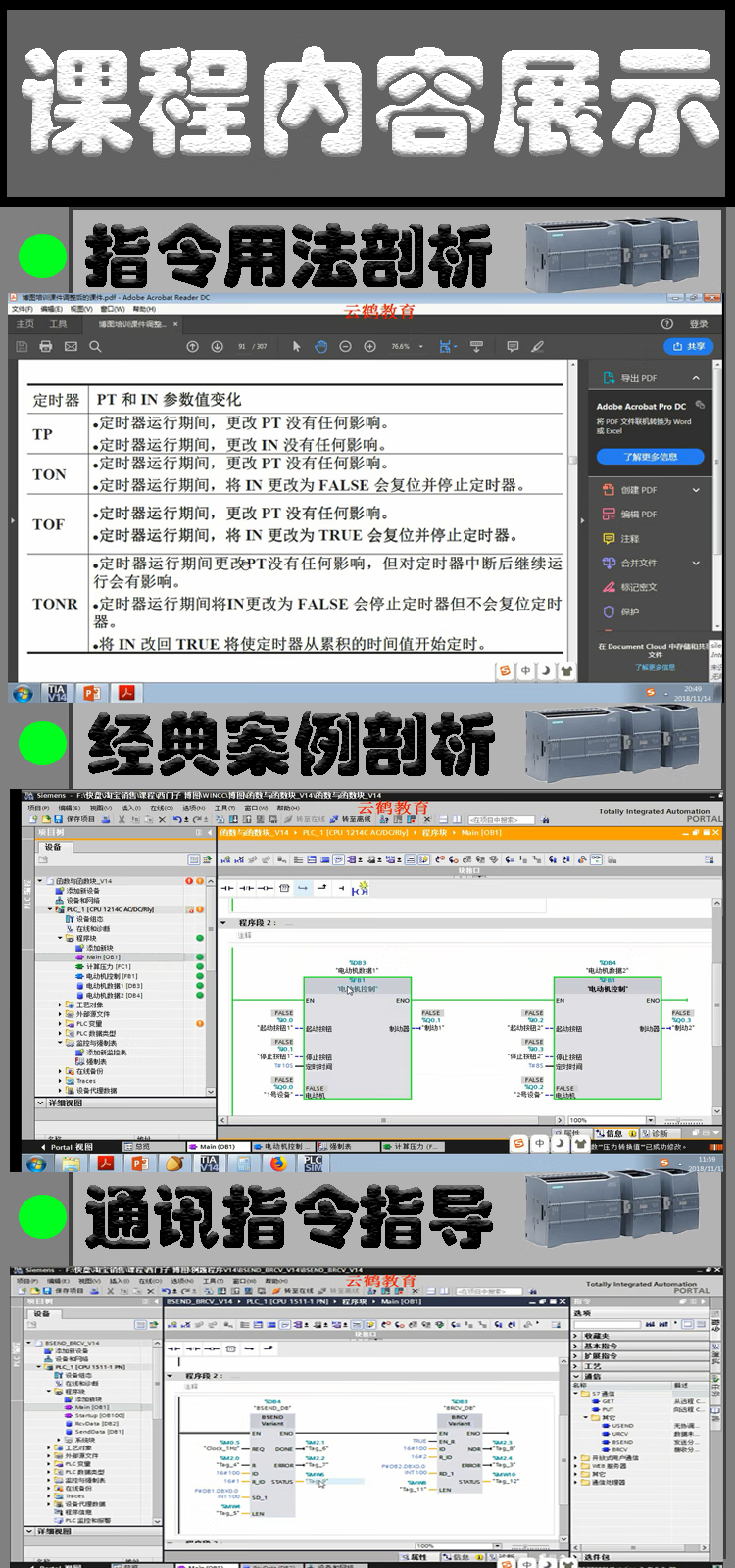Select Main [OB1] in the TIA project tree
This screenshot has width=735, height=1568.
[103, 957]
